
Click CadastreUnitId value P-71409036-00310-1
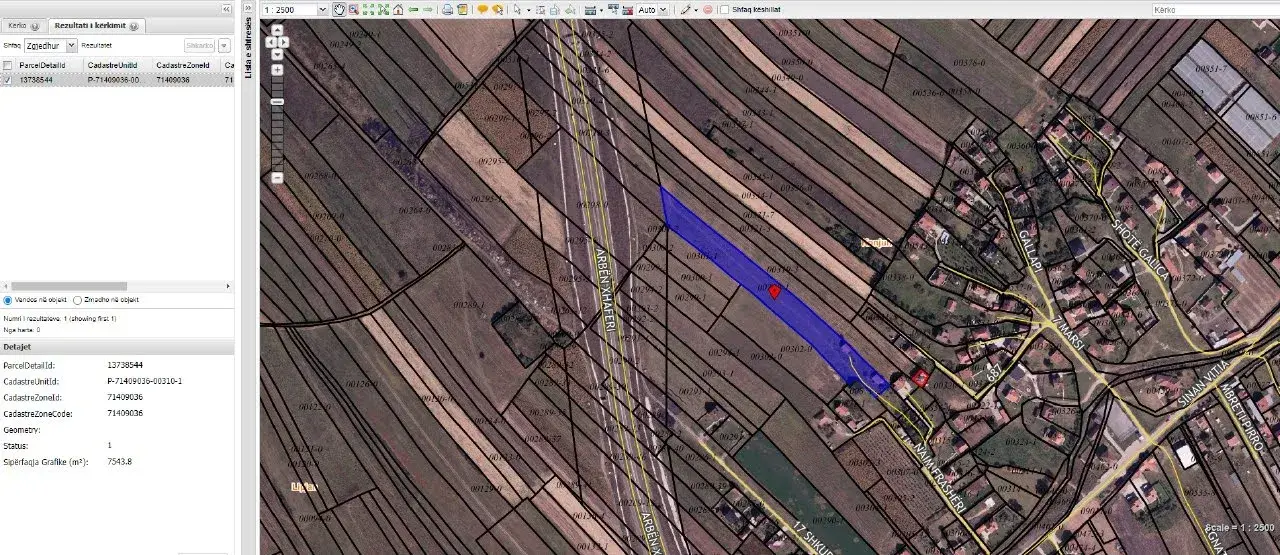coord(144,382)
